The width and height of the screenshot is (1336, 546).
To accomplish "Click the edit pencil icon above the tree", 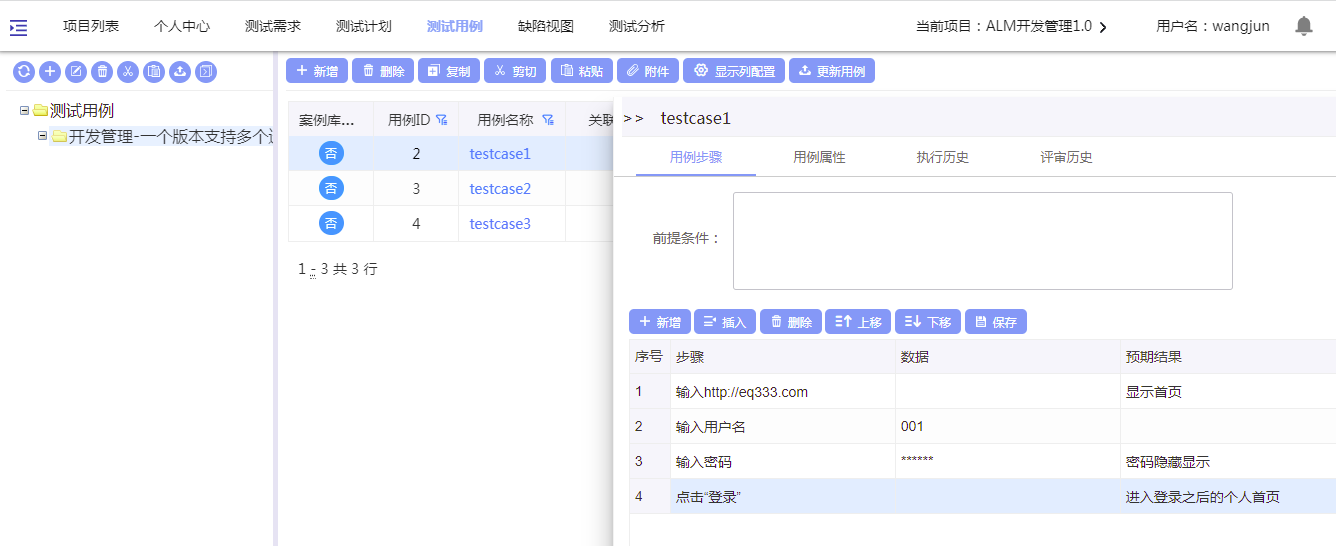I will click(76, 71).
